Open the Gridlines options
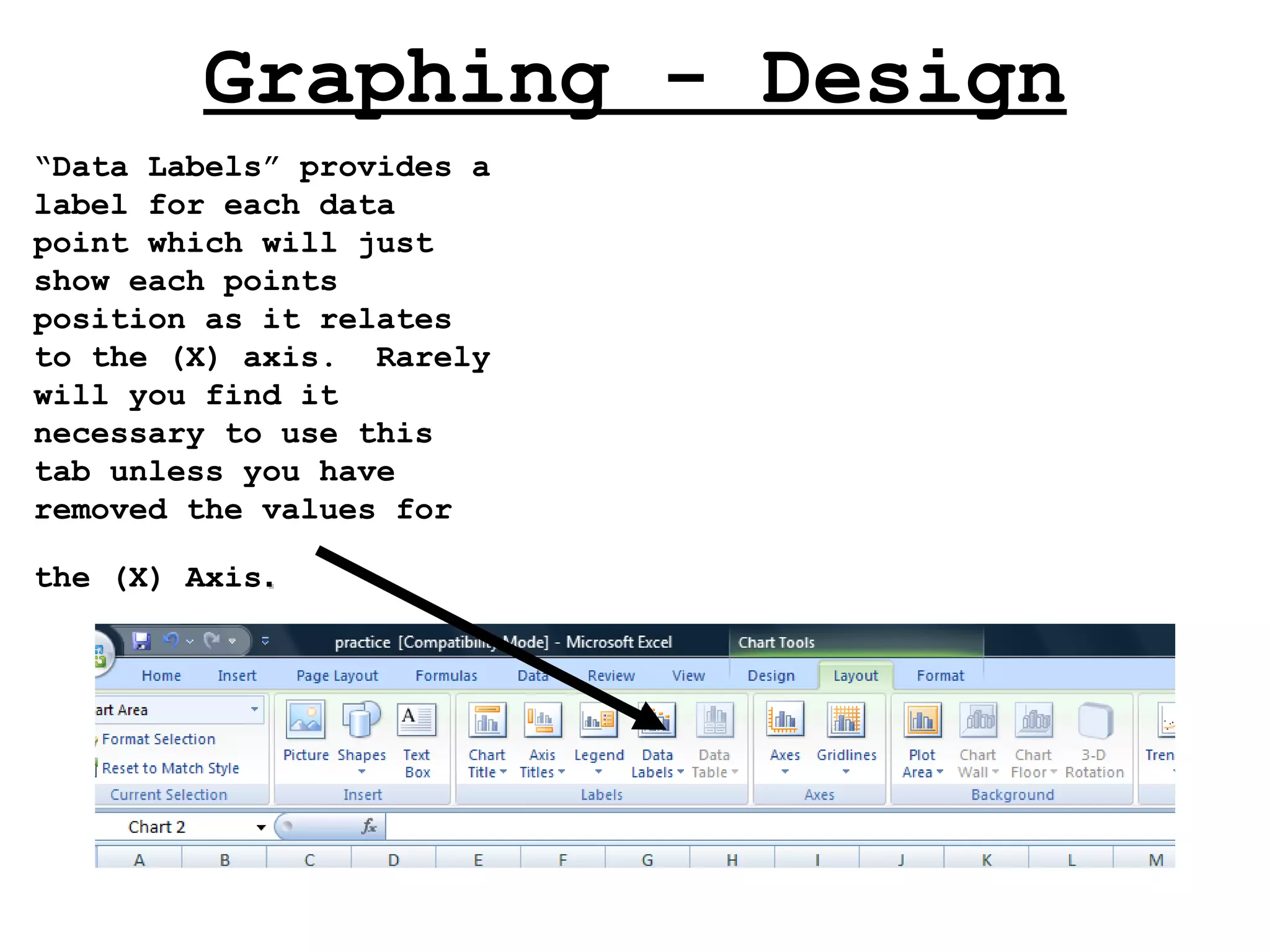 [x=846, y=738]
